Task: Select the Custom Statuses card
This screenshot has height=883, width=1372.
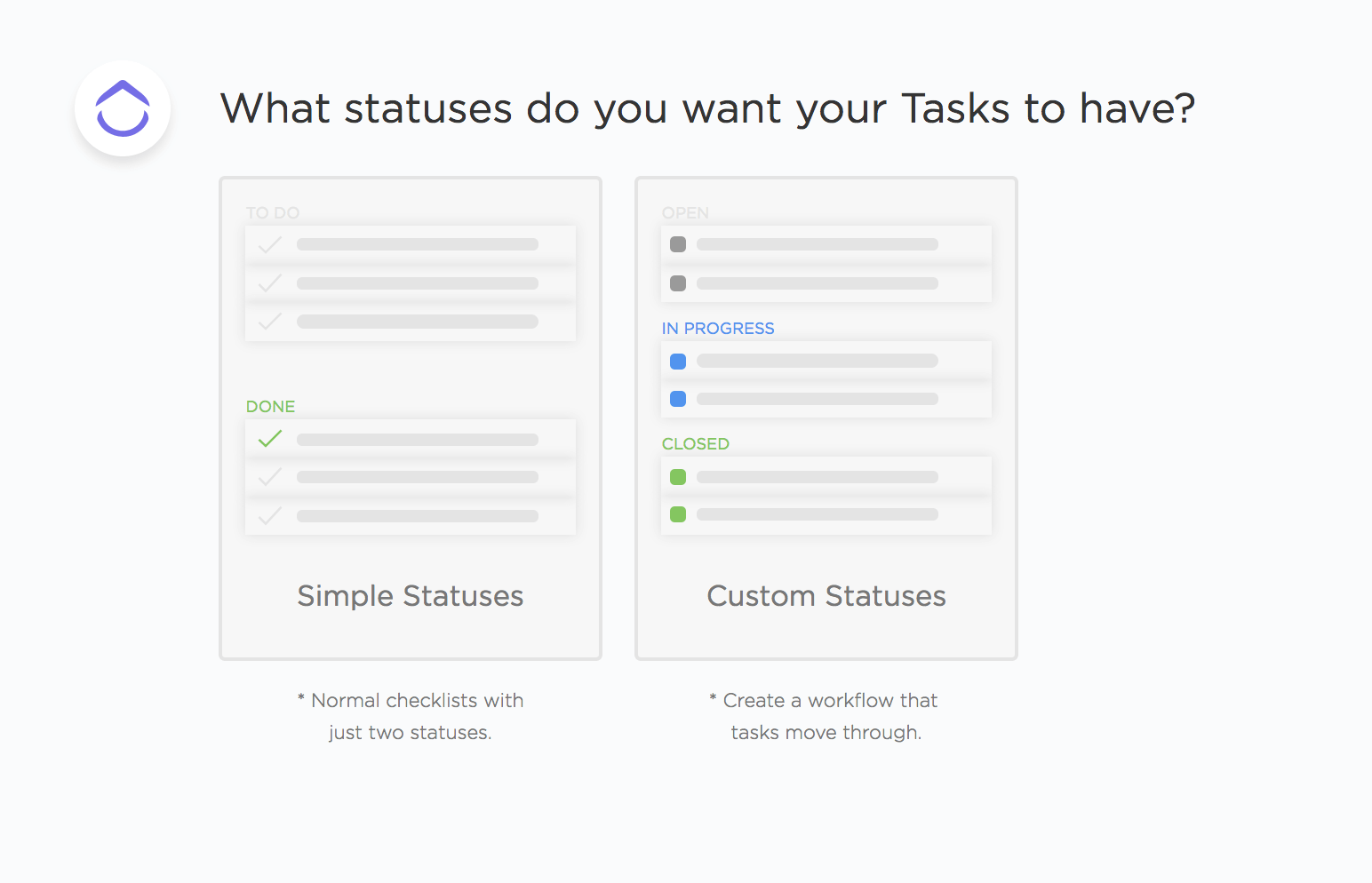Action: click(826, 418)
